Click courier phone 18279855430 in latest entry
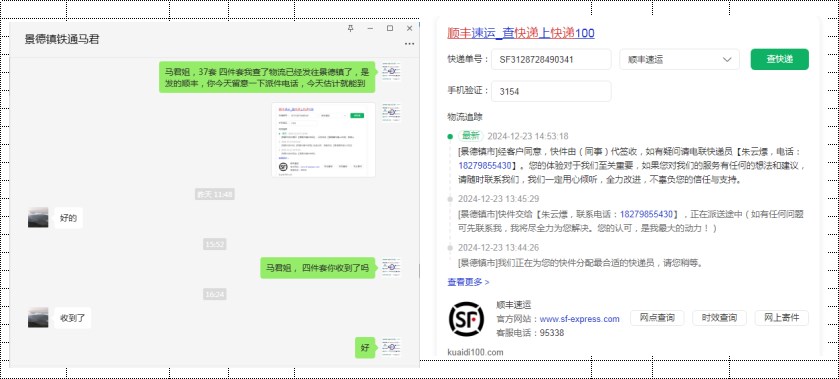 tap(485, 165)
